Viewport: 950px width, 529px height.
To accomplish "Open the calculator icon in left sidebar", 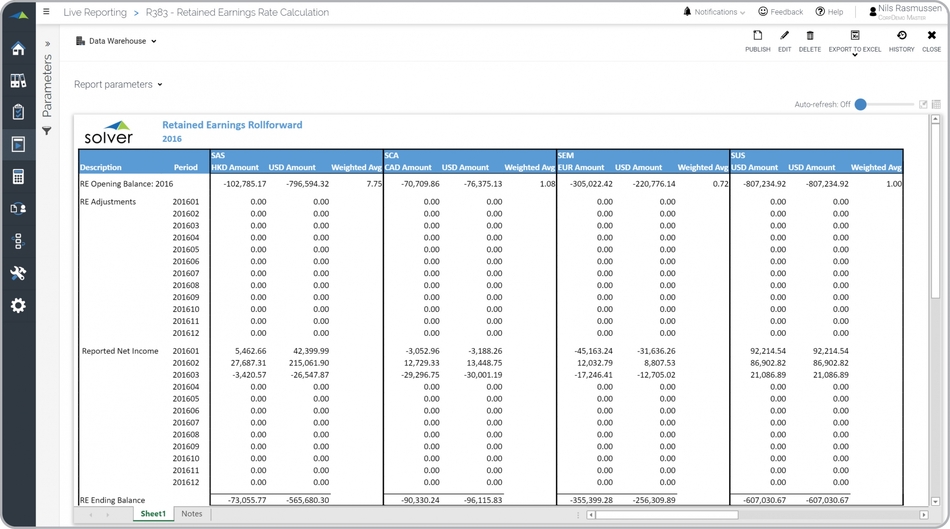I will (x=18, y=177).
